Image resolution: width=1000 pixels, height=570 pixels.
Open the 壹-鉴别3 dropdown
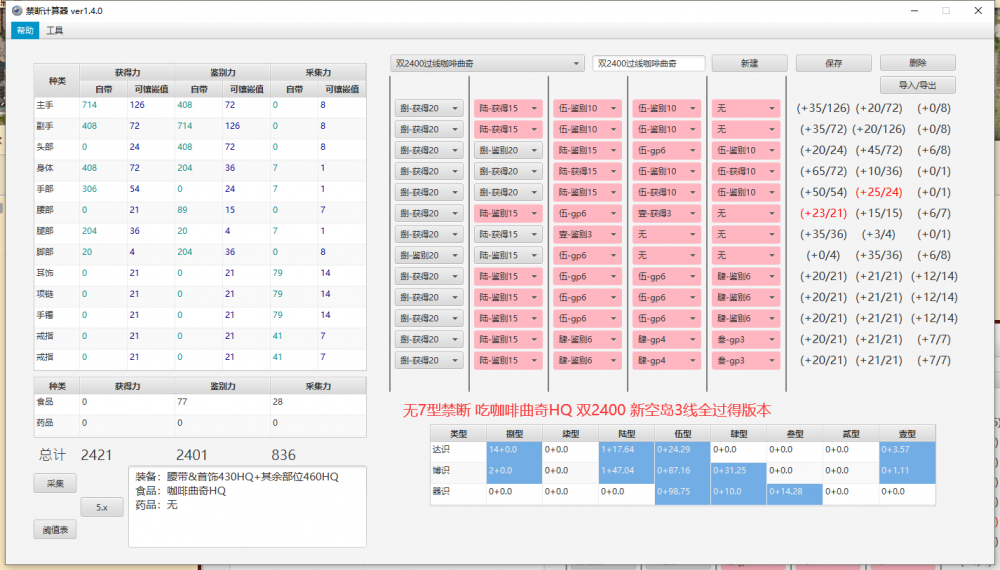(587, 235)
